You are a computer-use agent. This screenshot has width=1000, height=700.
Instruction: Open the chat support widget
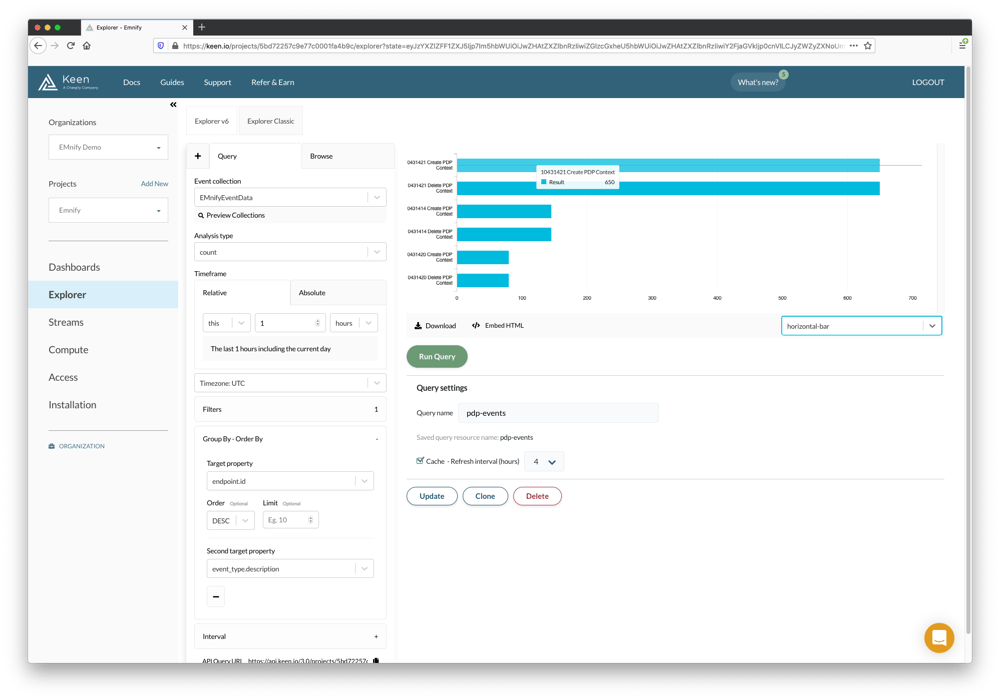pyautogui.click(x=939, y=638)
